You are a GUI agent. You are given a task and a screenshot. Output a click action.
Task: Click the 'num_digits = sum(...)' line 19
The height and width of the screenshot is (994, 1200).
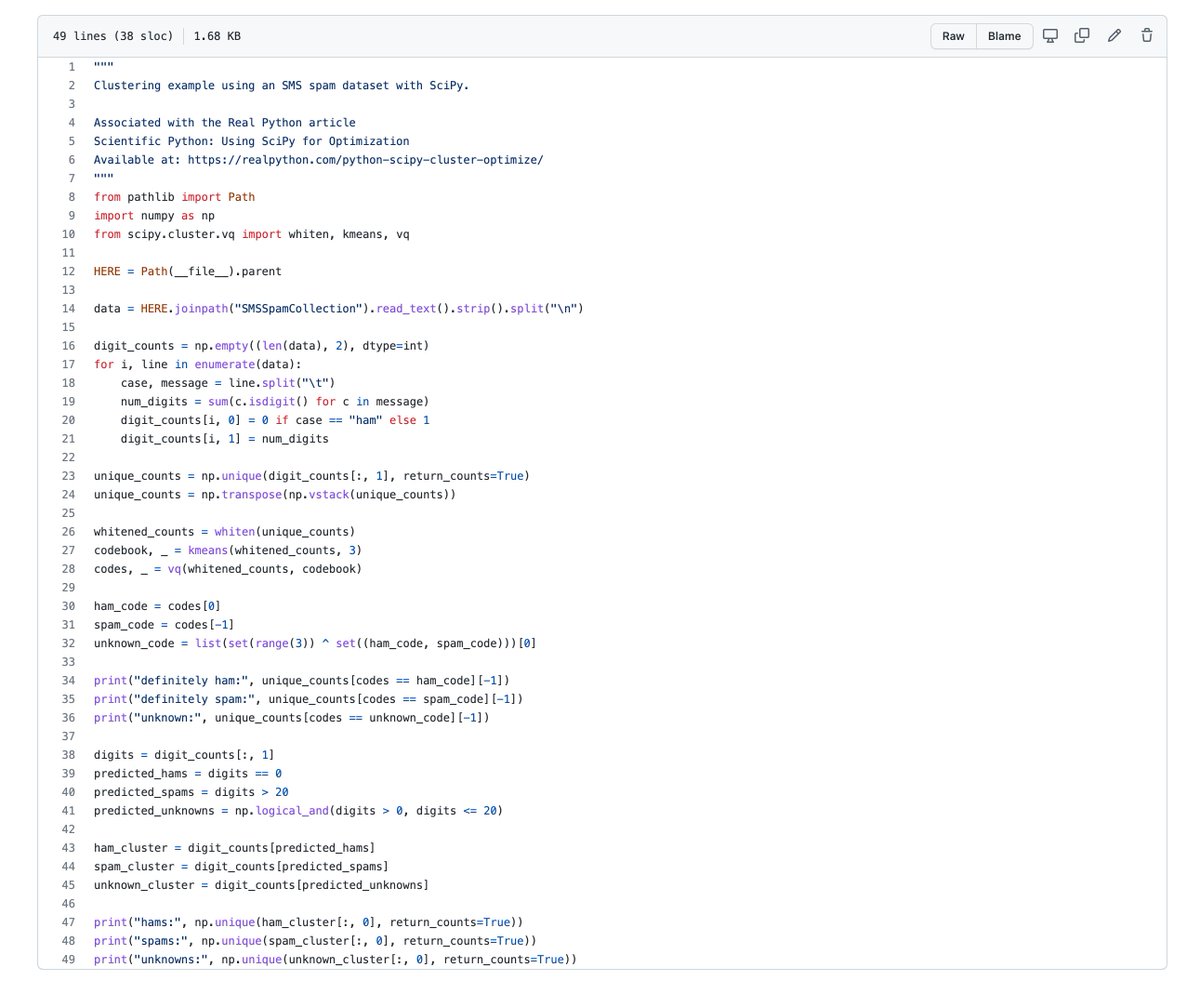[275, 401]
